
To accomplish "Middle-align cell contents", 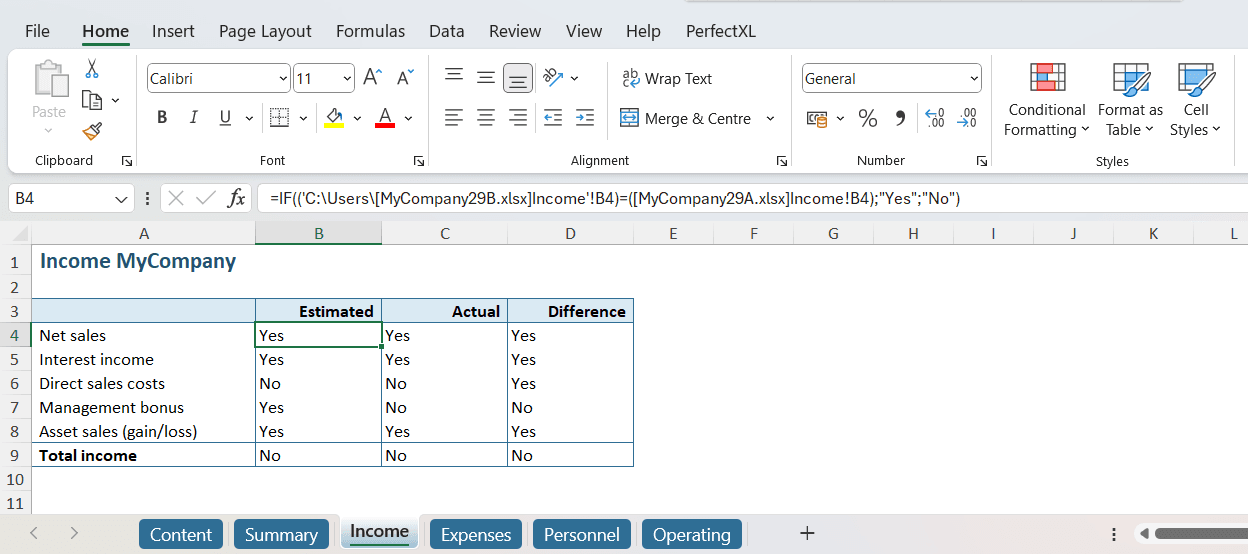I will click(x=486, y=77).
